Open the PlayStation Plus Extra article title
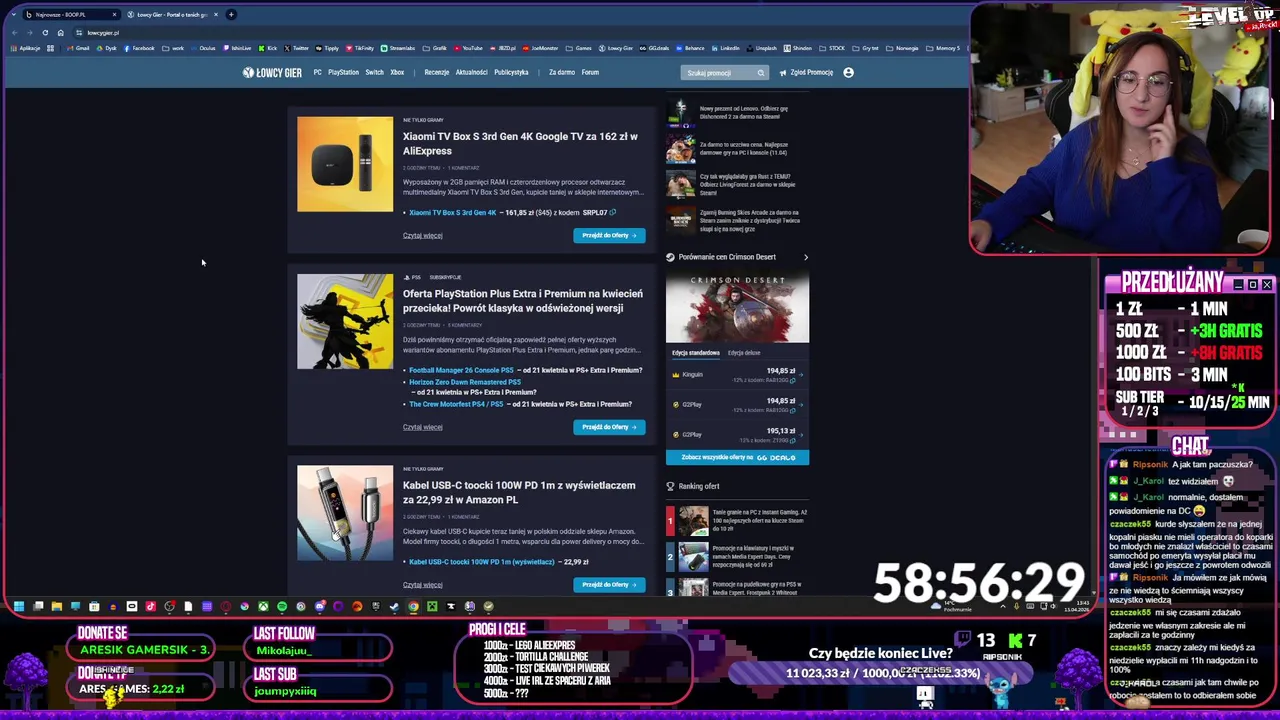This screenshot has height=720, width=1280. [x=522, y=300]
